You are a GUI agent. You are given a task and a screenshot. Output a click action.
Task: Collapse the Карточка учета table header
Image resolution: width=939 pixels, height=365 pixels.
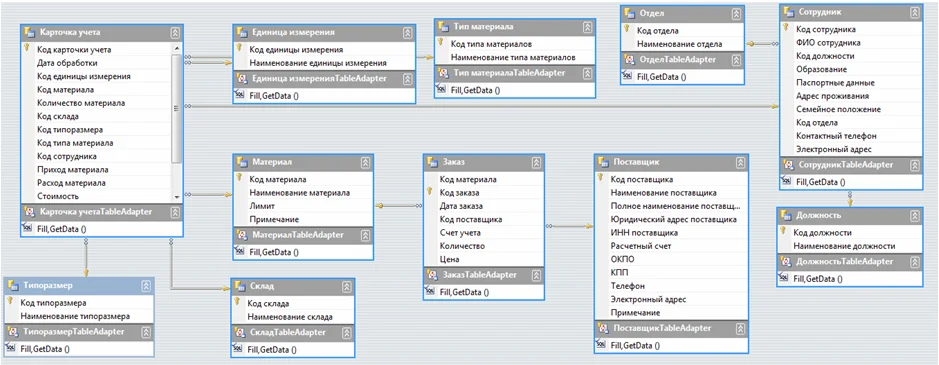tap(175, 32)
